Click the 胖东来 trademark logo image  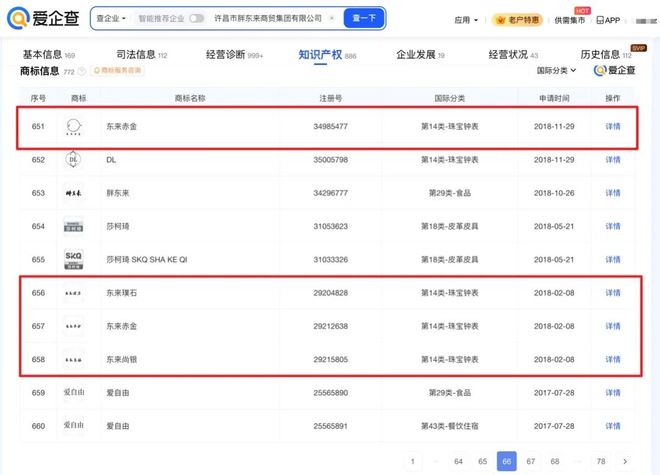point(73,193)
